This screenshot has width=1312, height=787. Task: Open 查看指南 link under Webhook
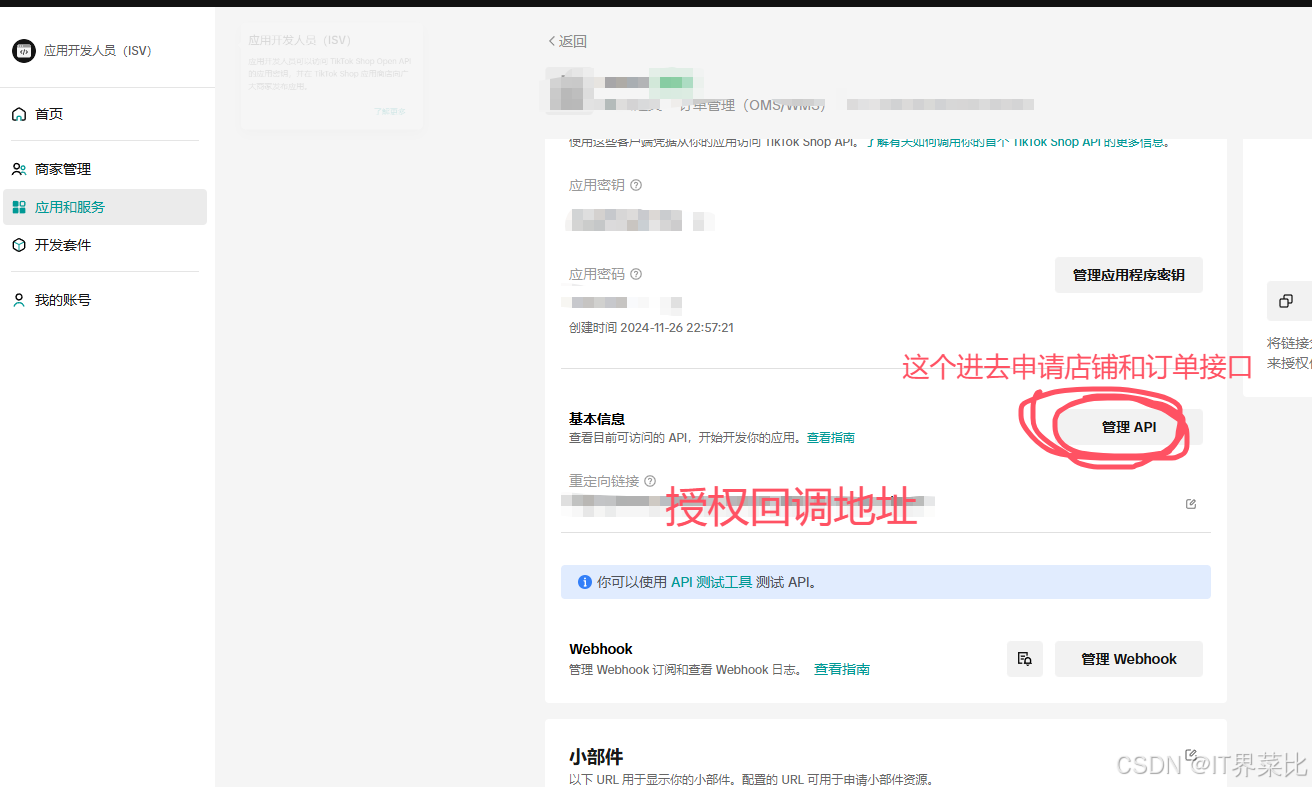842,670
